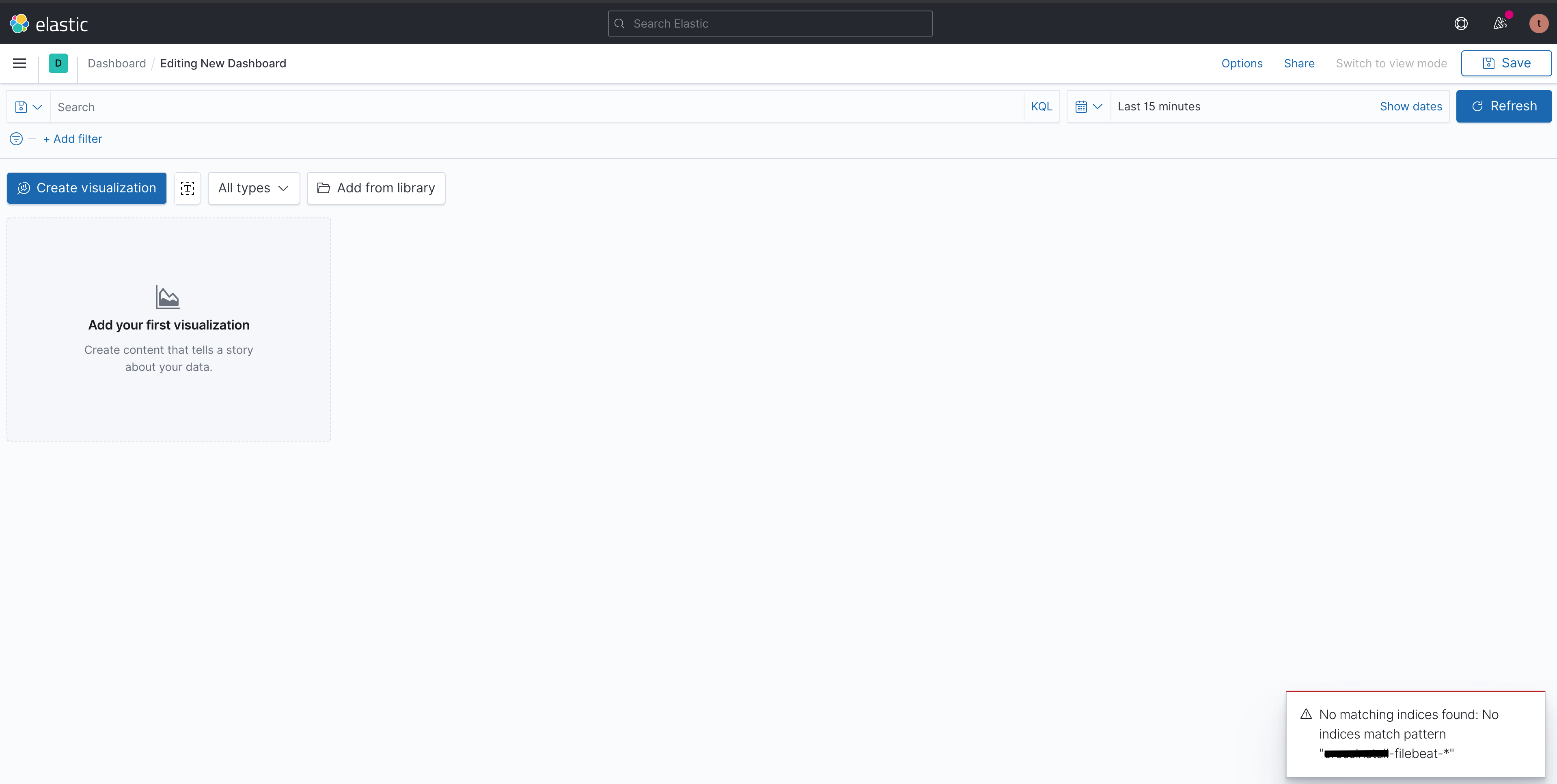Click the elastic logo
The height and width of the screenshot is (784, 1557).
pos(49,24)
